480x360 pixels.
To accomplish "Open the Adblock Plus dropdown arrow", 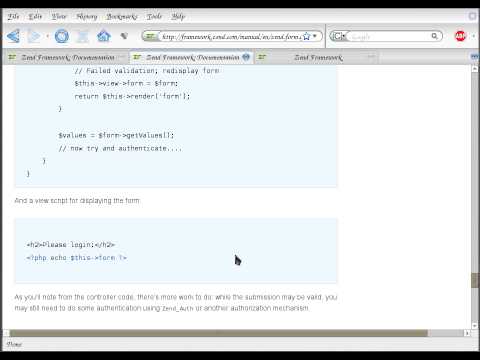I will 474,36.
